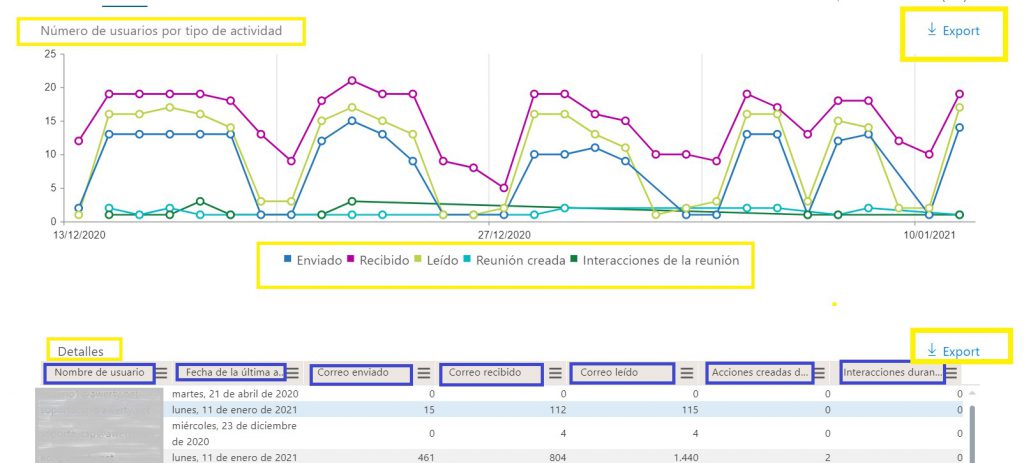1024x463 pixels.
Task: Open the Fecha de la última column menu icon
Action: pos(294,373)
